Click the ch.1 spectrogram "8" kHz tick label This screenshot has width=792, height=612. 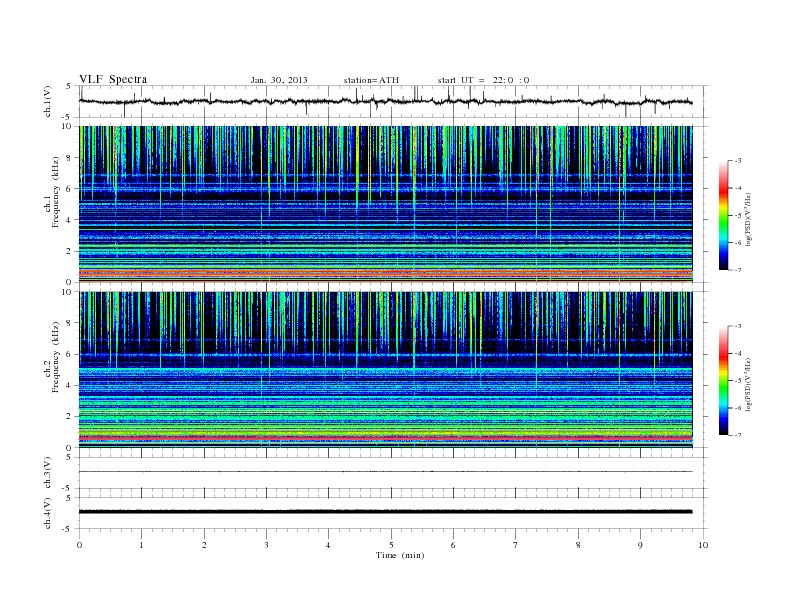click(x=69, y=158)
